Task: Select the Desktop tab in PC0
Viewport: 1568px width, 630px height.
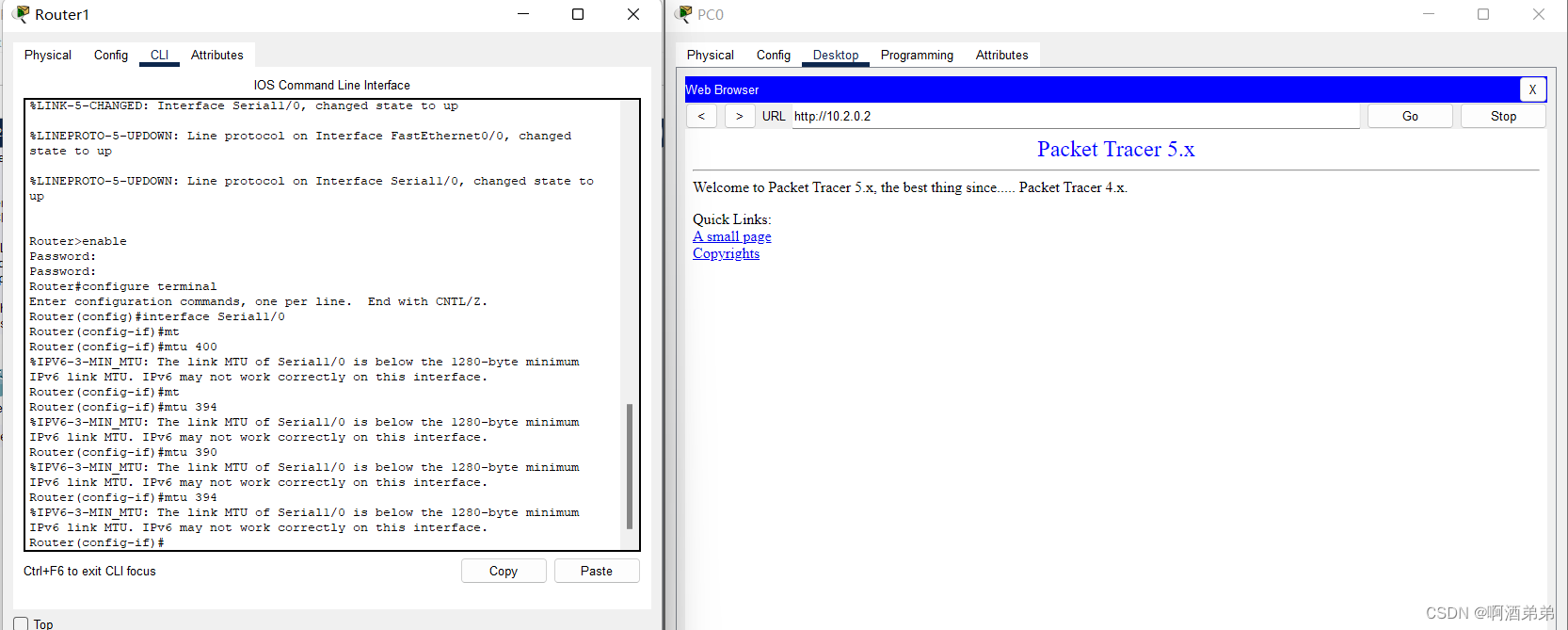Action: pyautogui.click(x=836, y=55)
